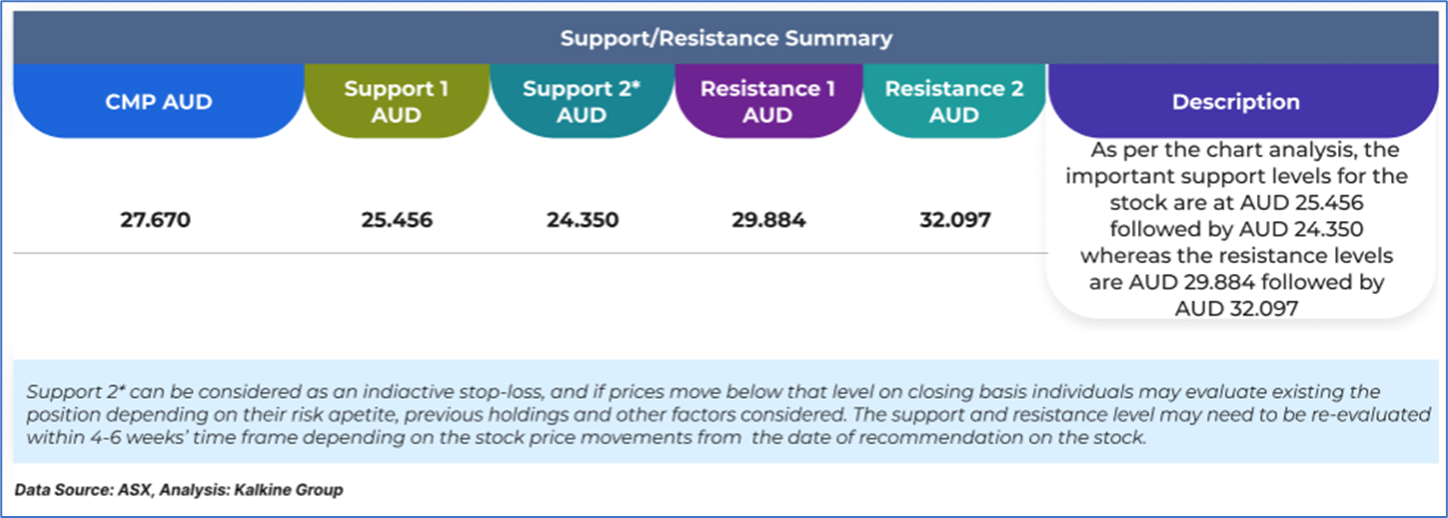Select the purple Description header

click(1236, 102)
